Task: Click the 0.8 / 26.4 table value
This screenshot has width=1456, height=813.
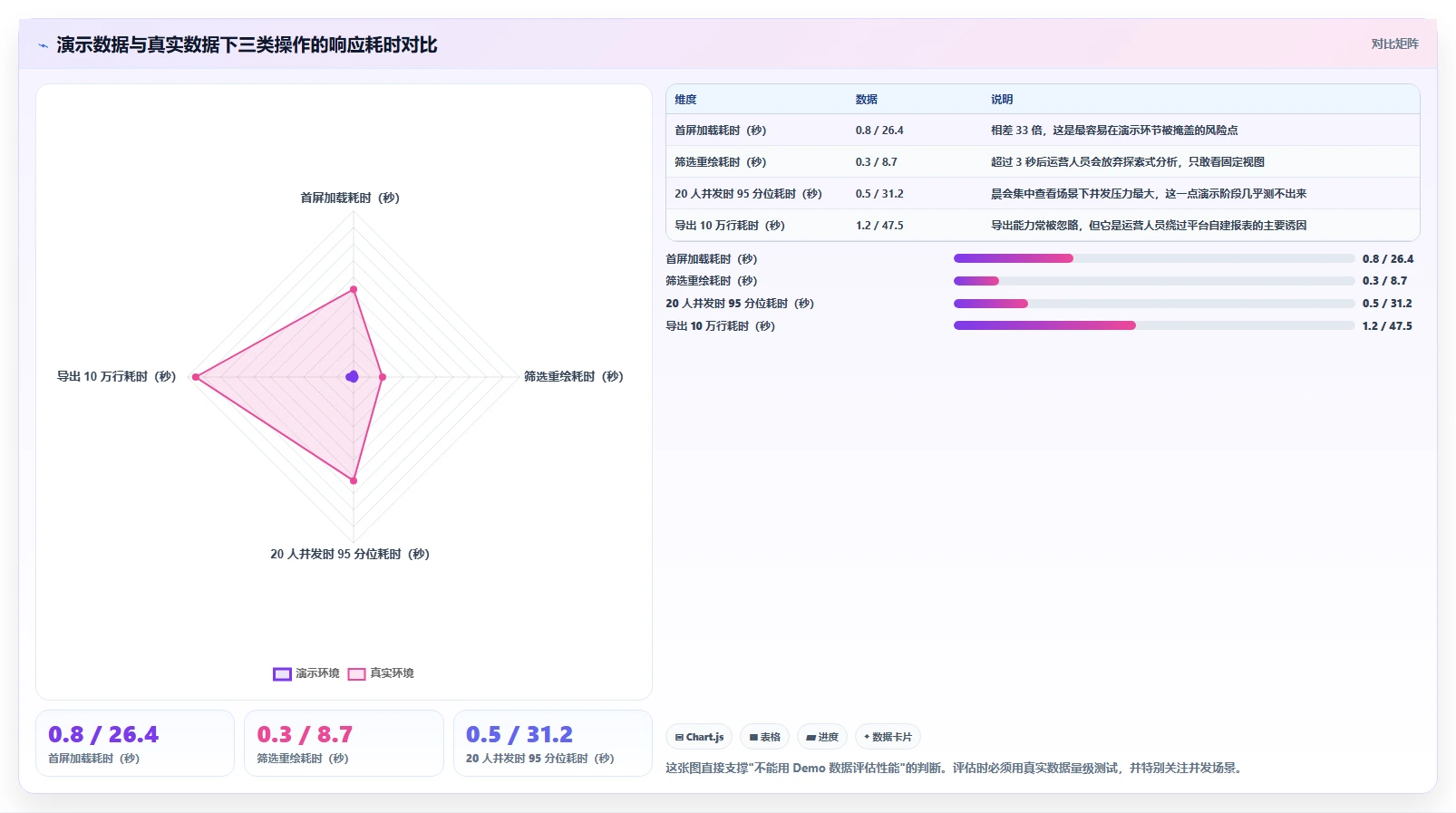Action: pyautogui.click(x=879, y=131)
